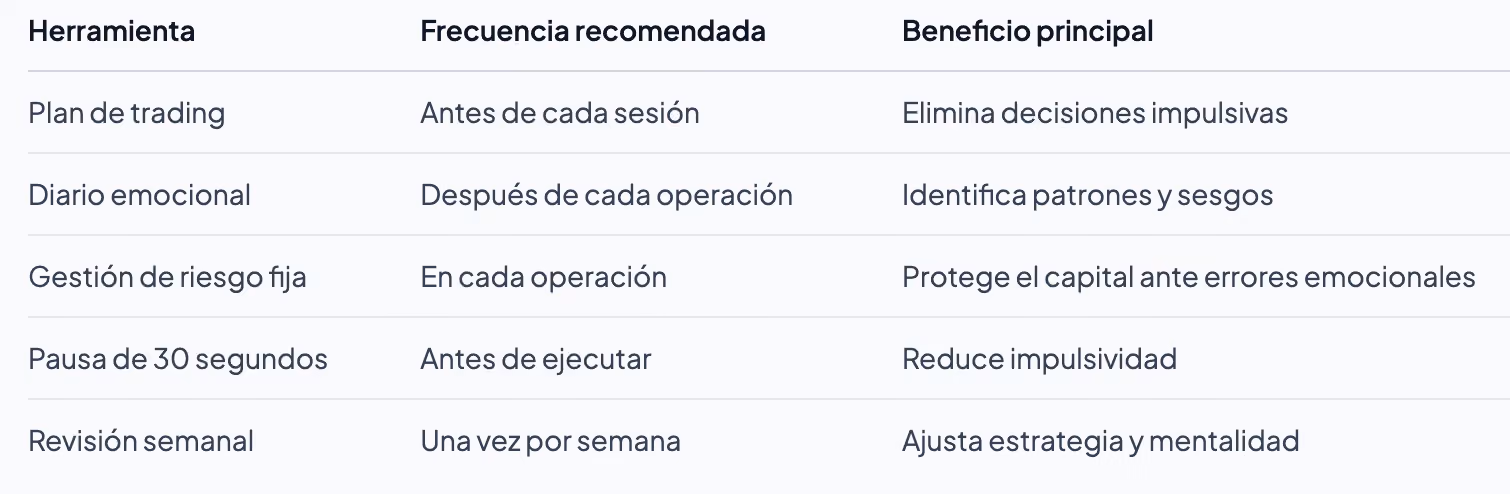Select Después de cada operación cell
This screenshot has width=1510, height=494.
click(x=606, y=195)
